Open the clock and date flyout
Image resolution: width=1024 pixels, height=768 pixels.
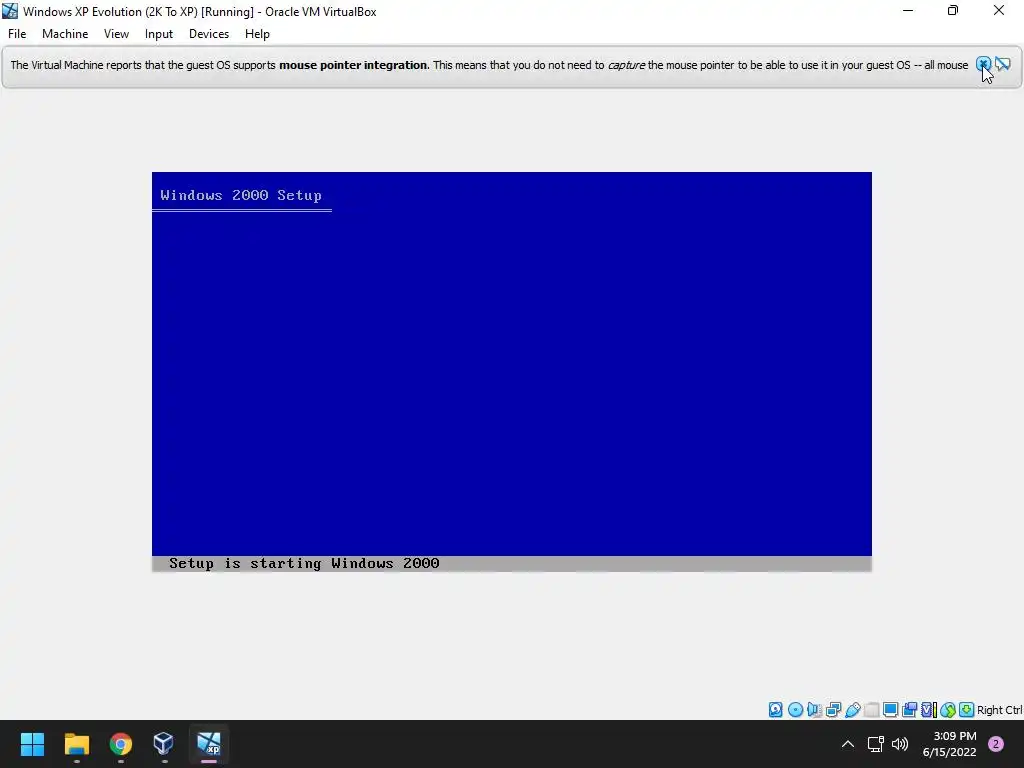(x=950, y=744)
